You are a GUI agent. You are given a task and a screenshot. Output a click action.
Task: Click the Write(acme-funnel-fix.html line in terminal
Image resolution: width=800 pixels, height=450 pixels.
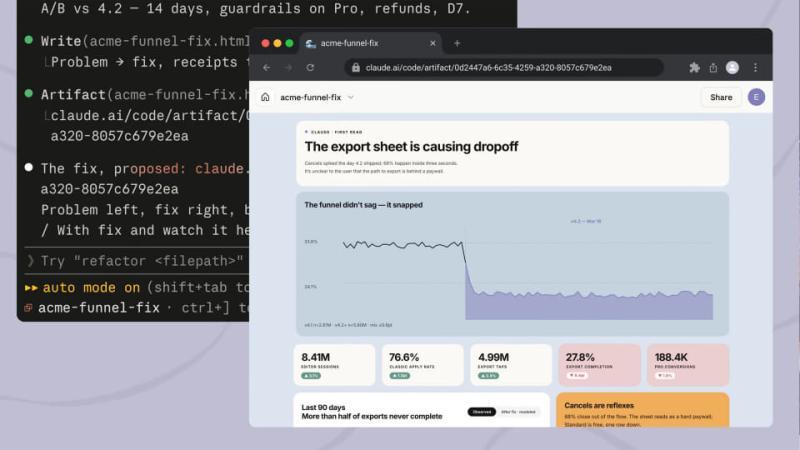[145, 41]
